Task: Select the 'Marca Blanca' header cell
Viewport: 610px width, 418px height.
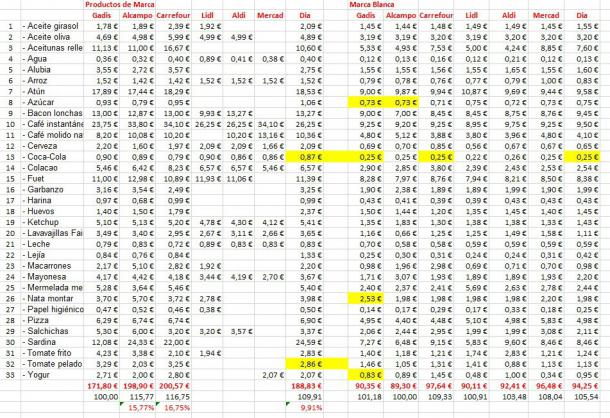Action: (x=372, y=5)
